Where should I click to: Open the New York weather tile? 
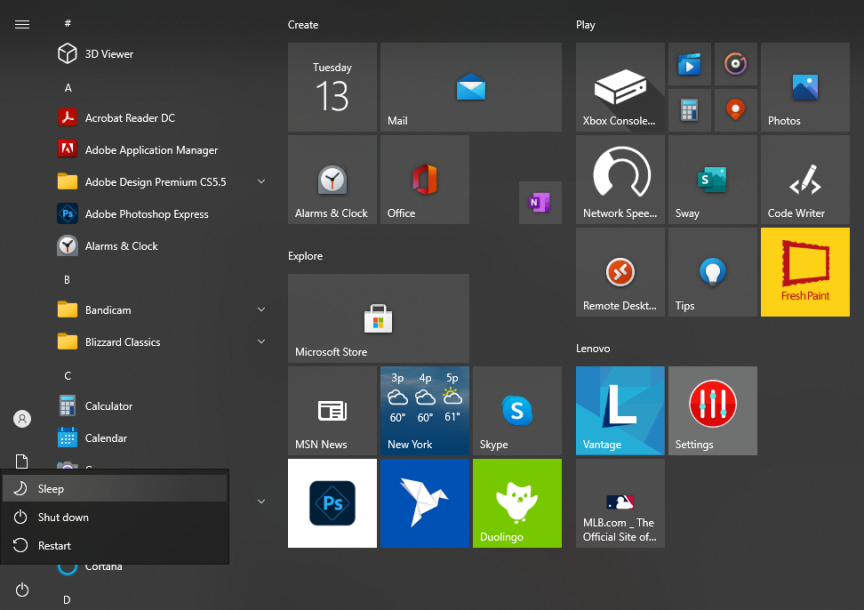(424, 410)
